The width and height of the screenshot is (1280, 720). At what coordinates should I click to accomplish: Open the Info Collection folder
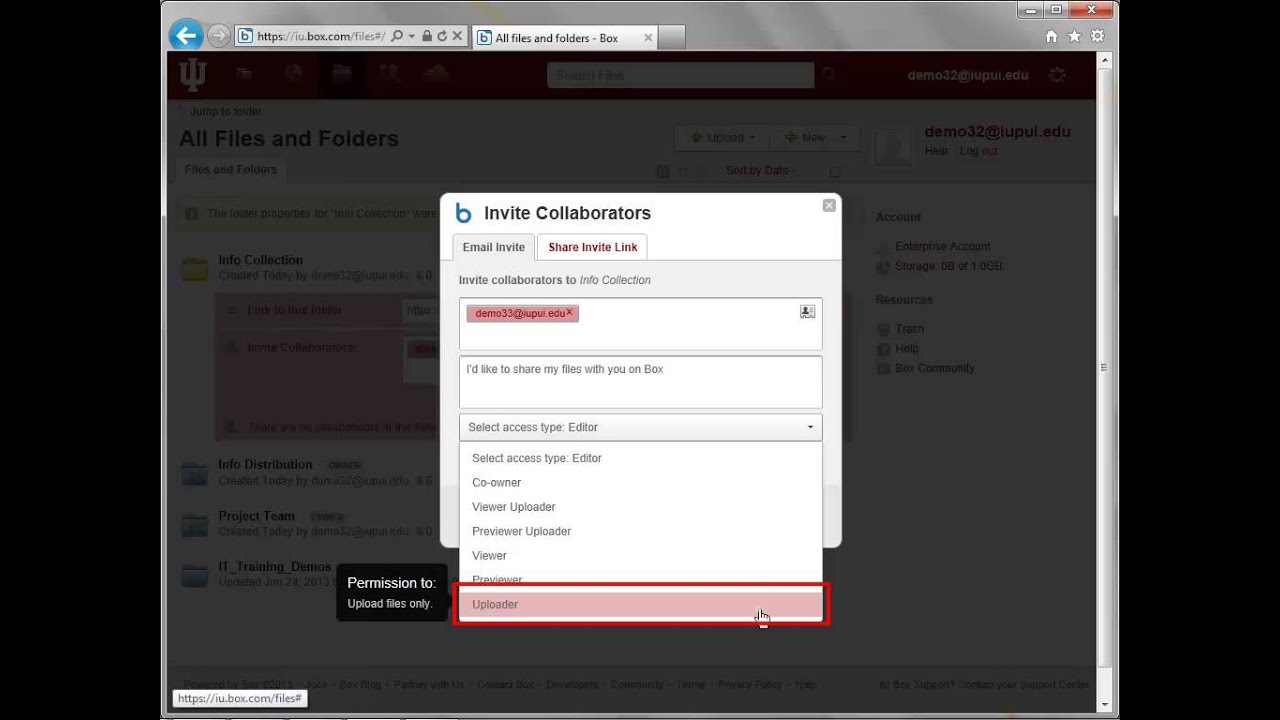(x=260, y=260)
